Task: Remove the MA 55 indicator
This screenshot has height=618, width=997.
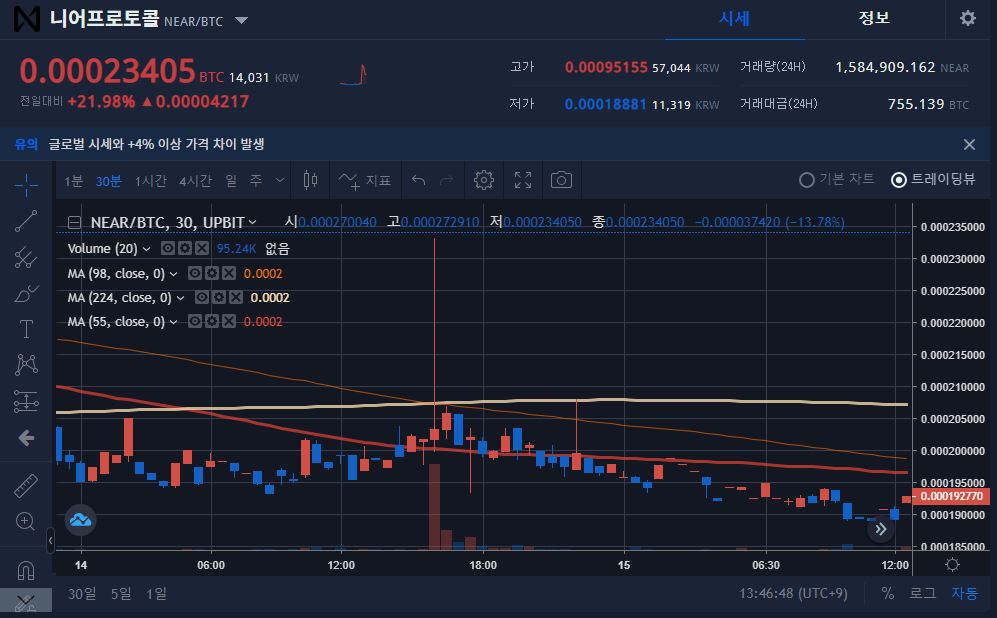Action: click(x=229, y=322)
